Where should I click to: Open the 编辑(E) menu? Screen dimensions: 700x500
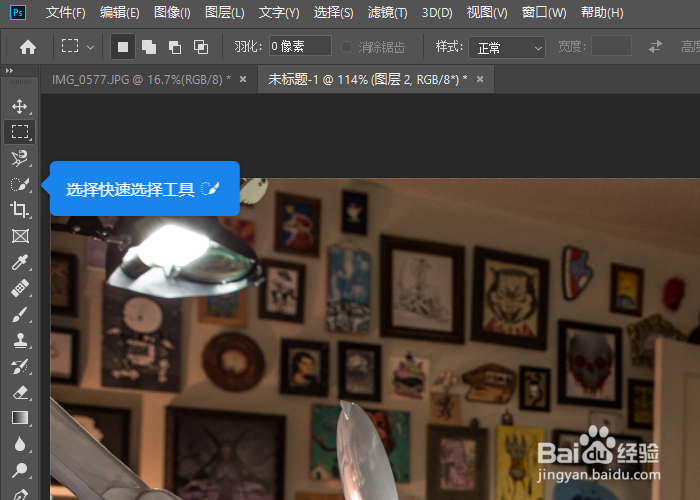[120, 12]
